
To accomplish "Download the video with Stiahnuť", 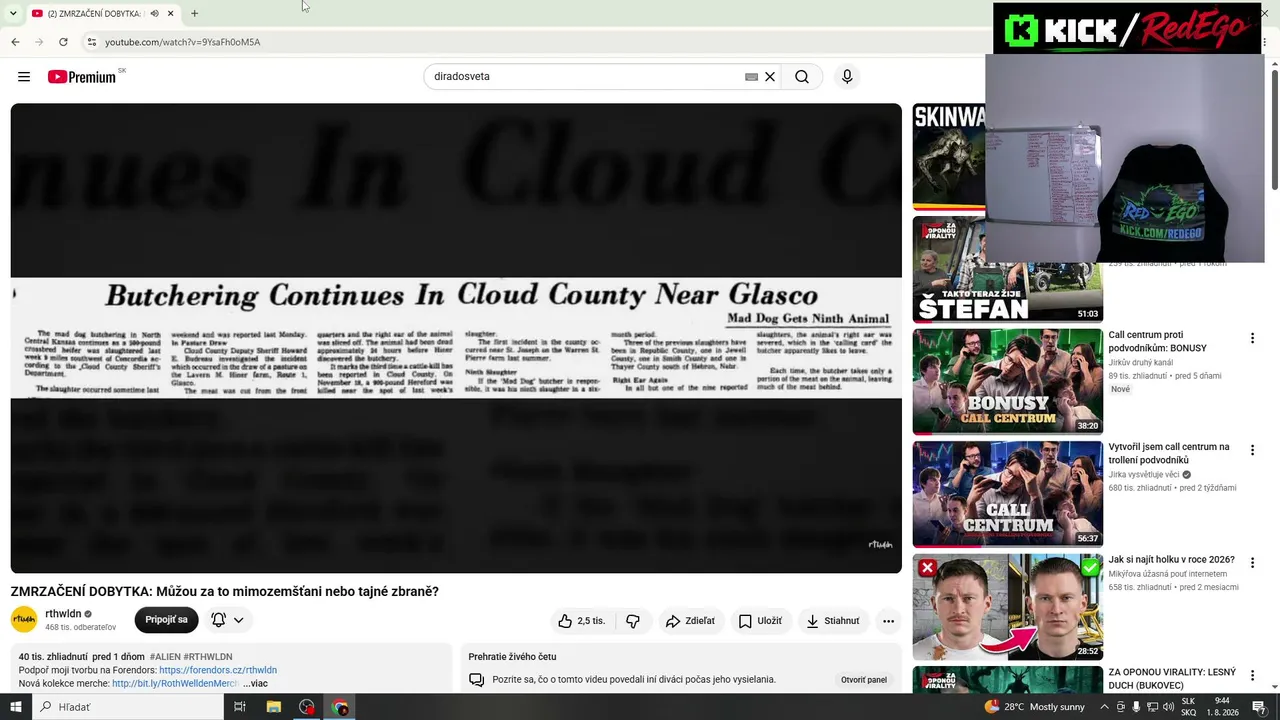I will 833,621.
